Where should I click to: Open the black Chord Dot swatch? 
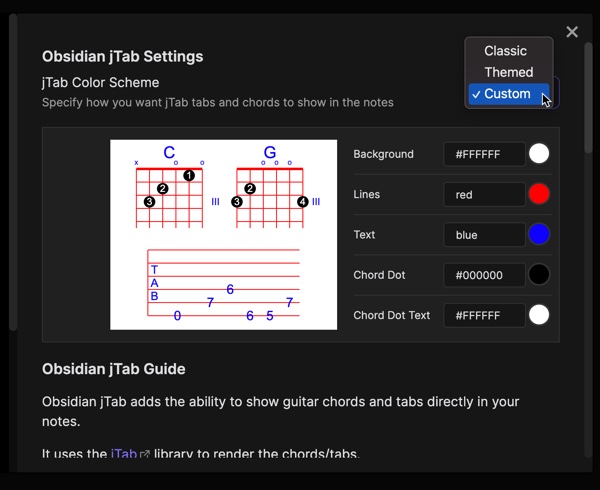539,275
